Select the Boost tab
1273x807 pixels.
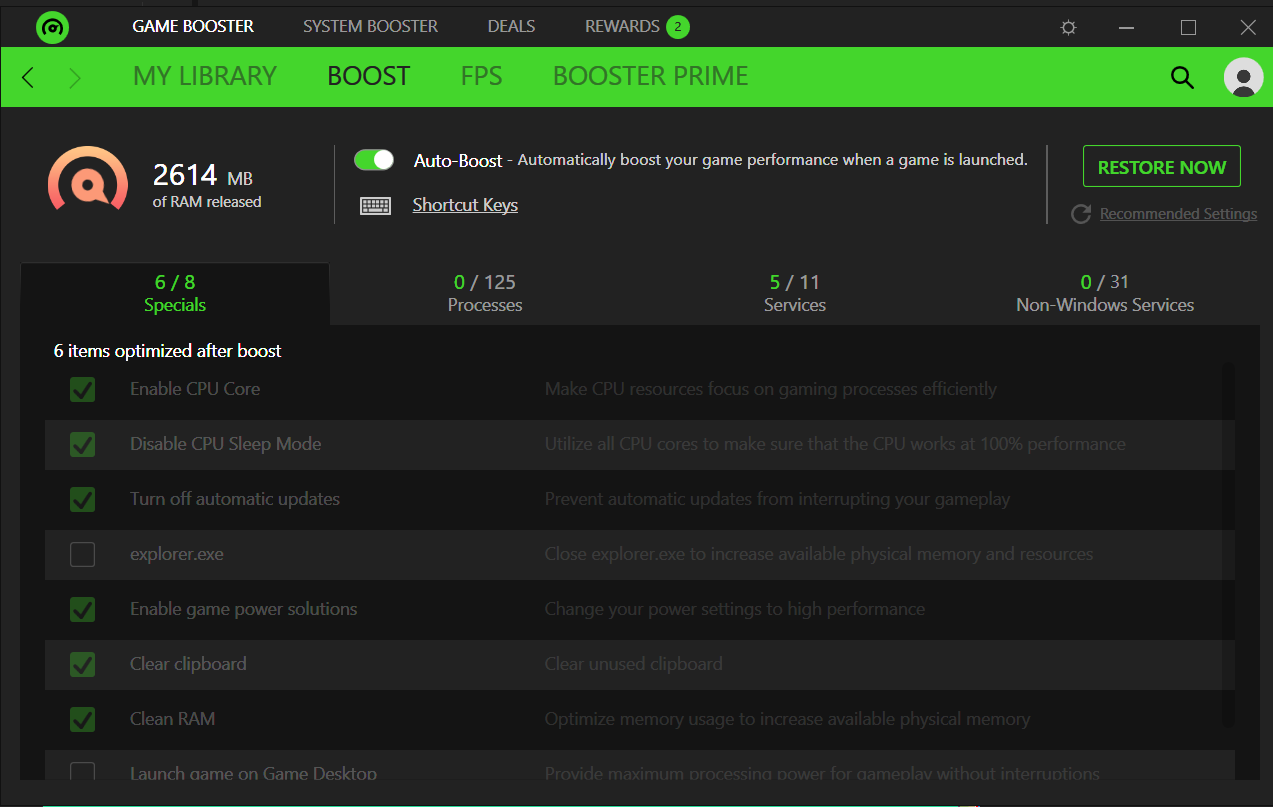click(x=369, y=76)
